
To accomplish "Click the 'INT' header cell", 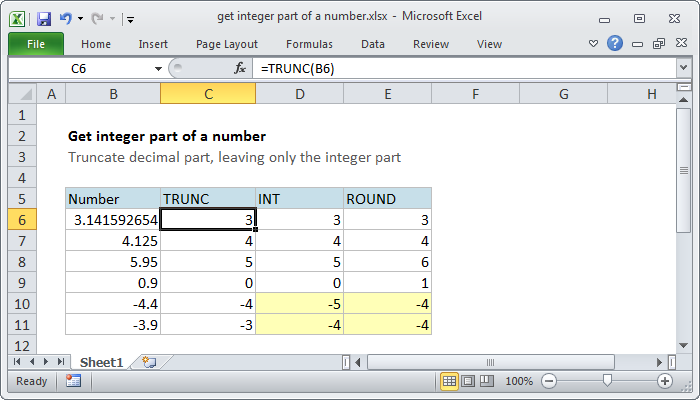I will pos(300,199).
